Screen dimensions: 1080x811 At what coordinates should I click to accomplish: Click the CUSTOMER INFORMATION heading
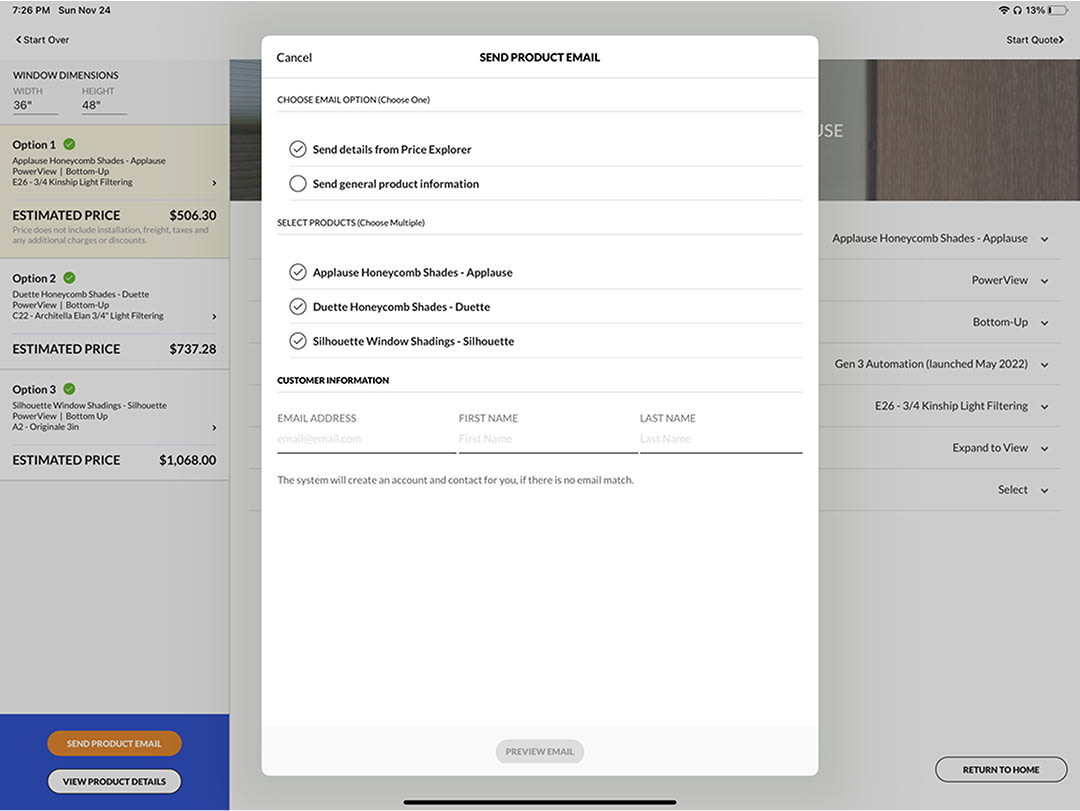[333, 380]
